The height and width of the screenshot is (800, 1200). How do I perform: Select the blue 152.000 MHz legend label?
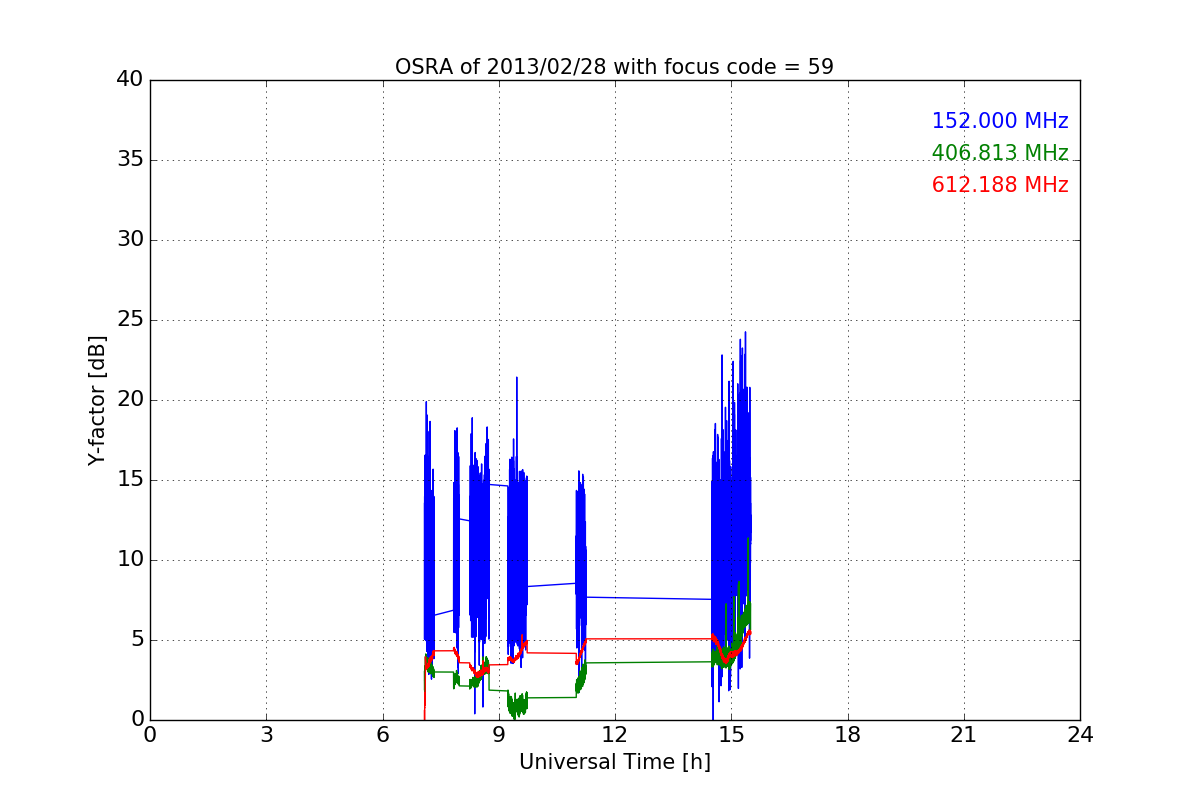coord(1000,121)
